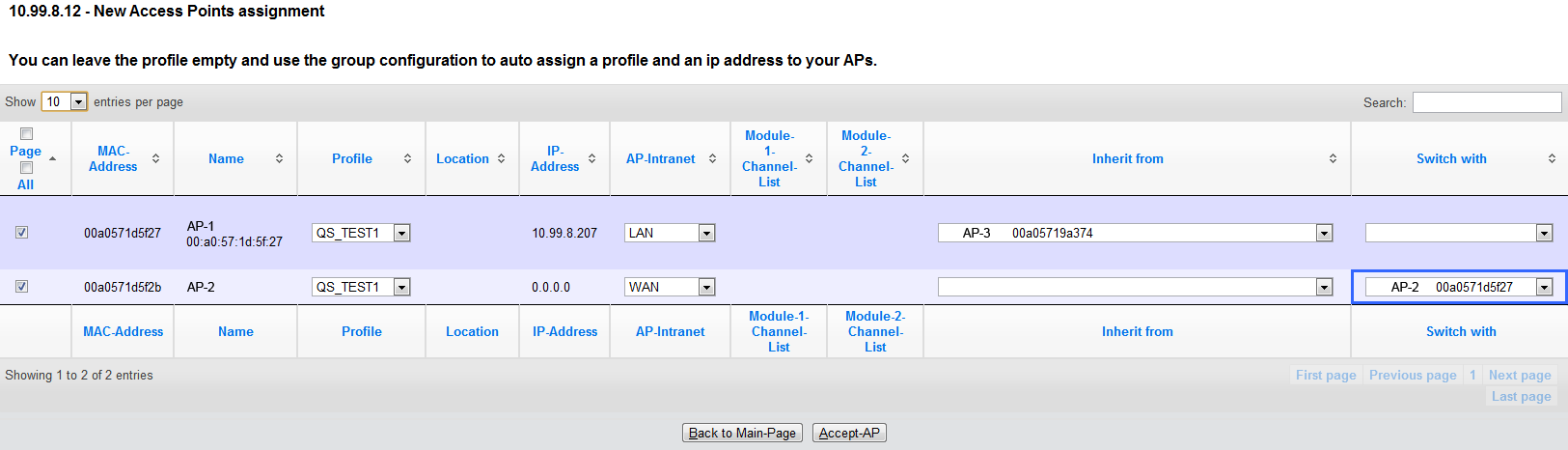This screenshot has height=450, width=1568.
Task: Sort table by Switch with column header
Action: pos(1451,158)
